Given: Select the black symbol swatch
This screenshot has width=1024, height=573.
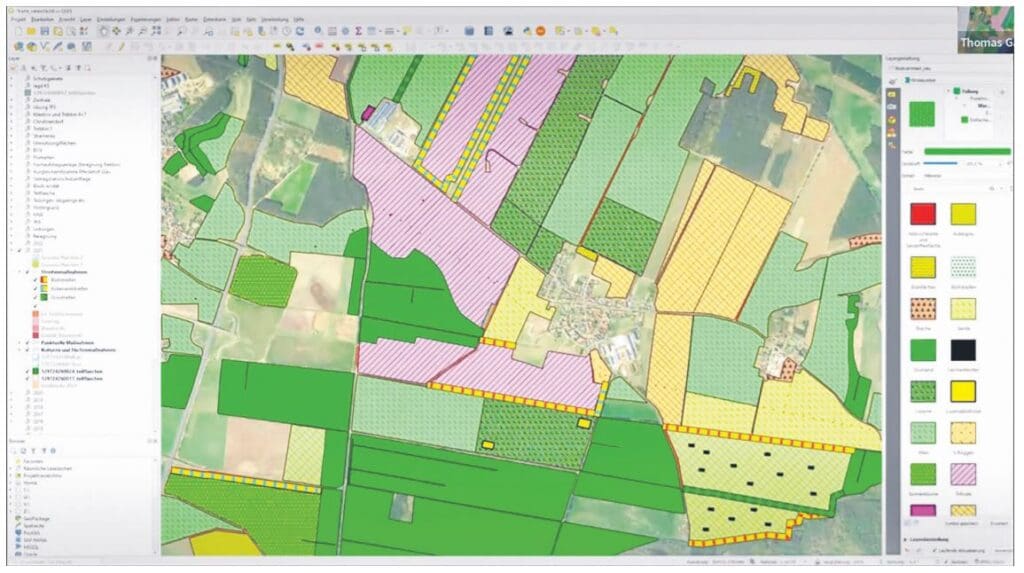Looking at the screenshot, I should click(x=963, y=350).
